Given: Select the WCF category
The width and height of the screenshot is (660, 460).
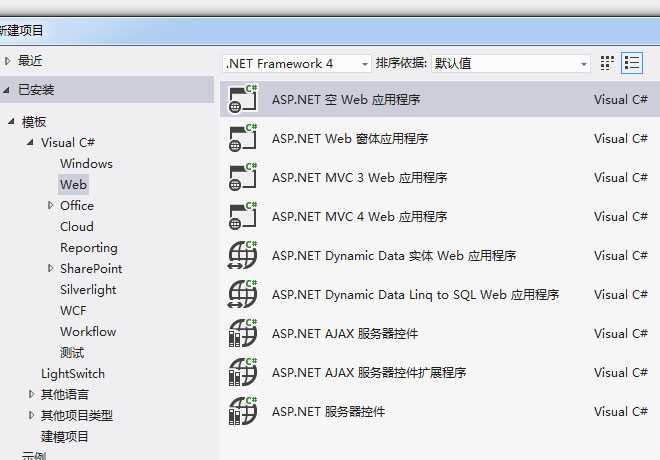Looking at the screenshot, I should [73, 311].
